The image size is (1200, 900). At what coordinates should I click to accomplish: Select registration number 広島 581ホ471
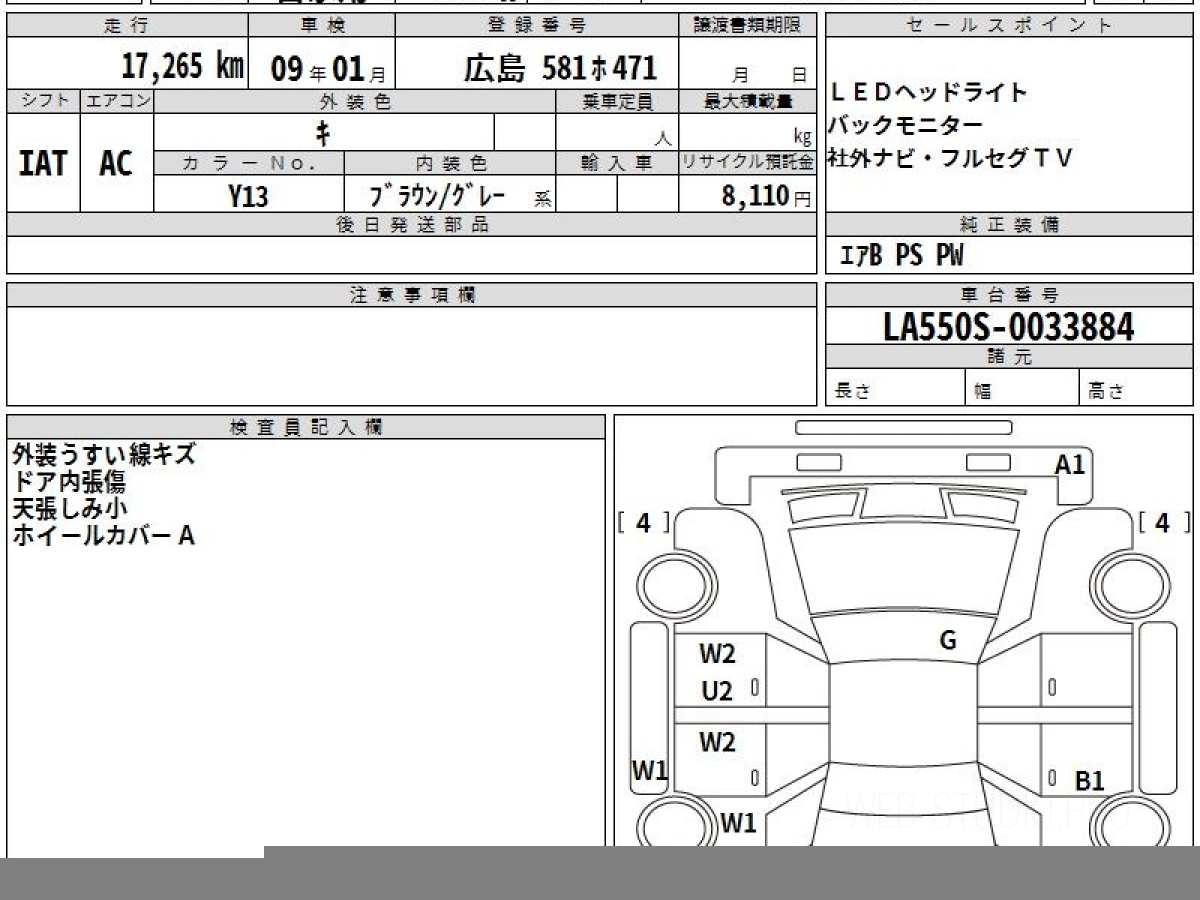(x=560, y=68)
